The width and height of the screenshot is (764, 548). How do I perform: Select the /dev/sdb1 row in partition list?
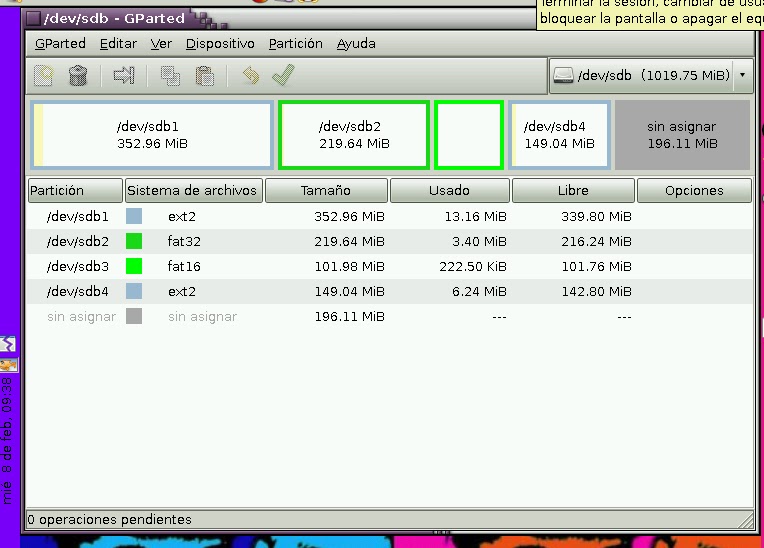coord(389,216)
